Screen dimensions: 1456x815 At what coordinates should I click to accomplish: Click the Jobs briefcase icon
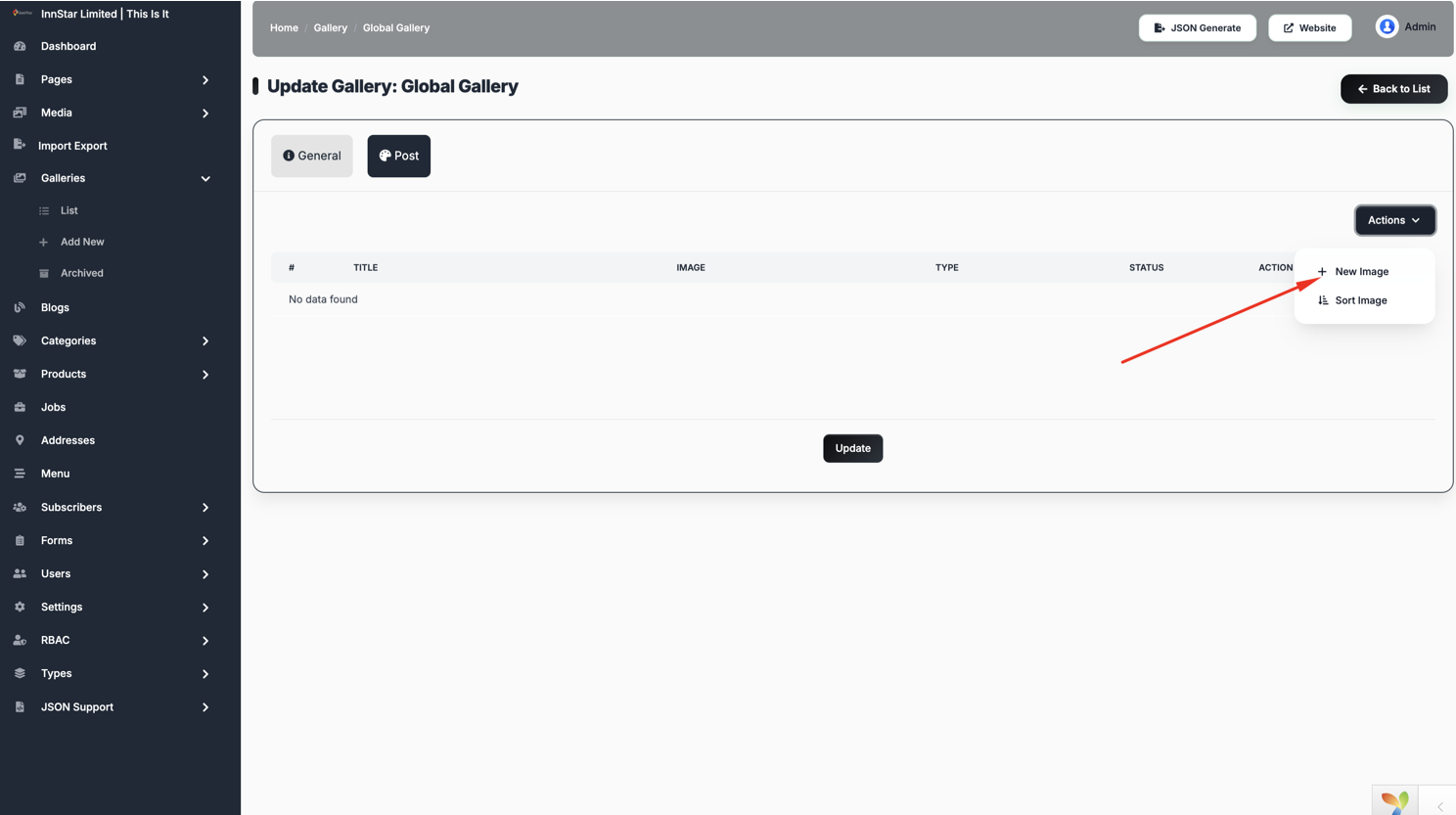tap(20, 407)
